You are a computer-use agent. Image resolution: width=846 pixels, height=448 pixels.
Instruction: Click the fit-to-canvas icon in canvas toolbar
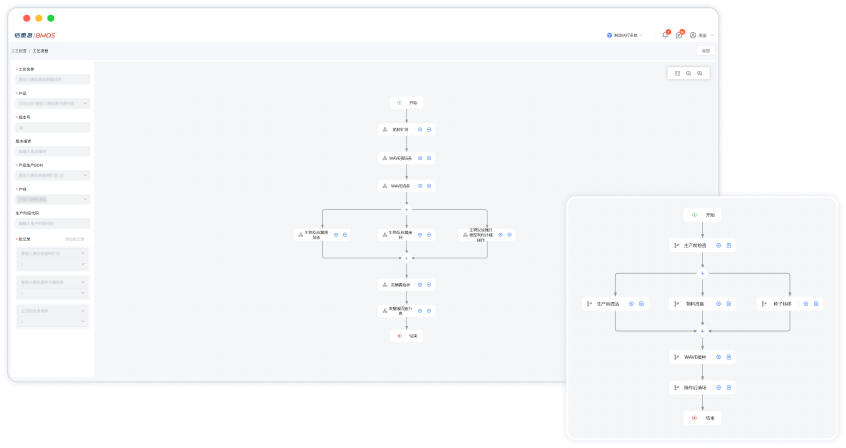(x=677, y=73)
